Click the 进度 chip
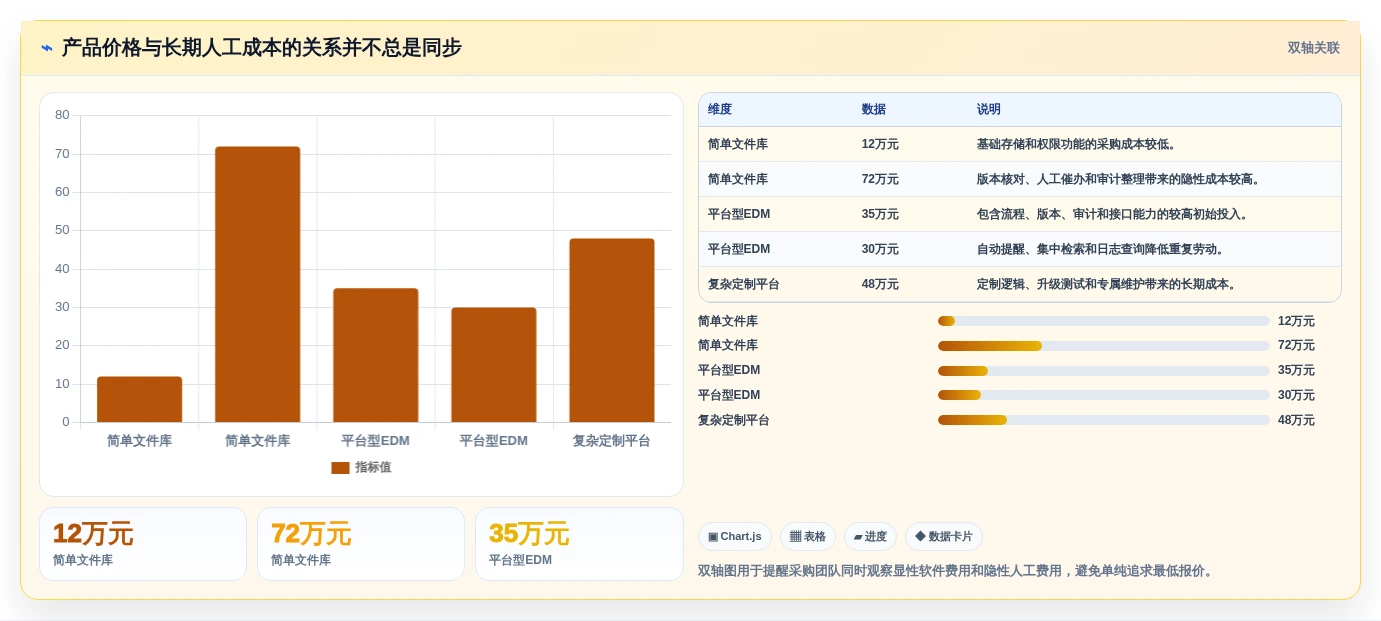This screenshot has width=1381, height=621. [x=870, y=536]
